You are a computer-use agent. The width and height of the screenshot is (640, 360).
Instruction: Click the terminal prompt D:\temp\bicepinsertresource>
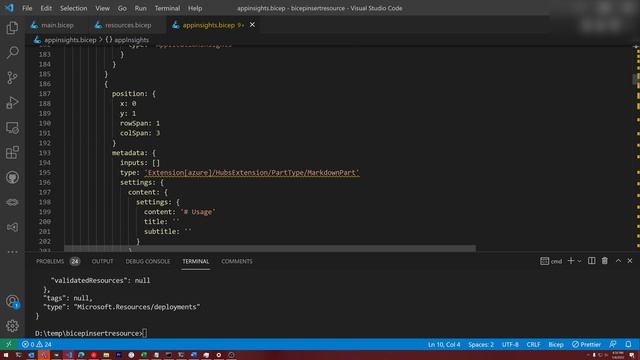[89, 333]
